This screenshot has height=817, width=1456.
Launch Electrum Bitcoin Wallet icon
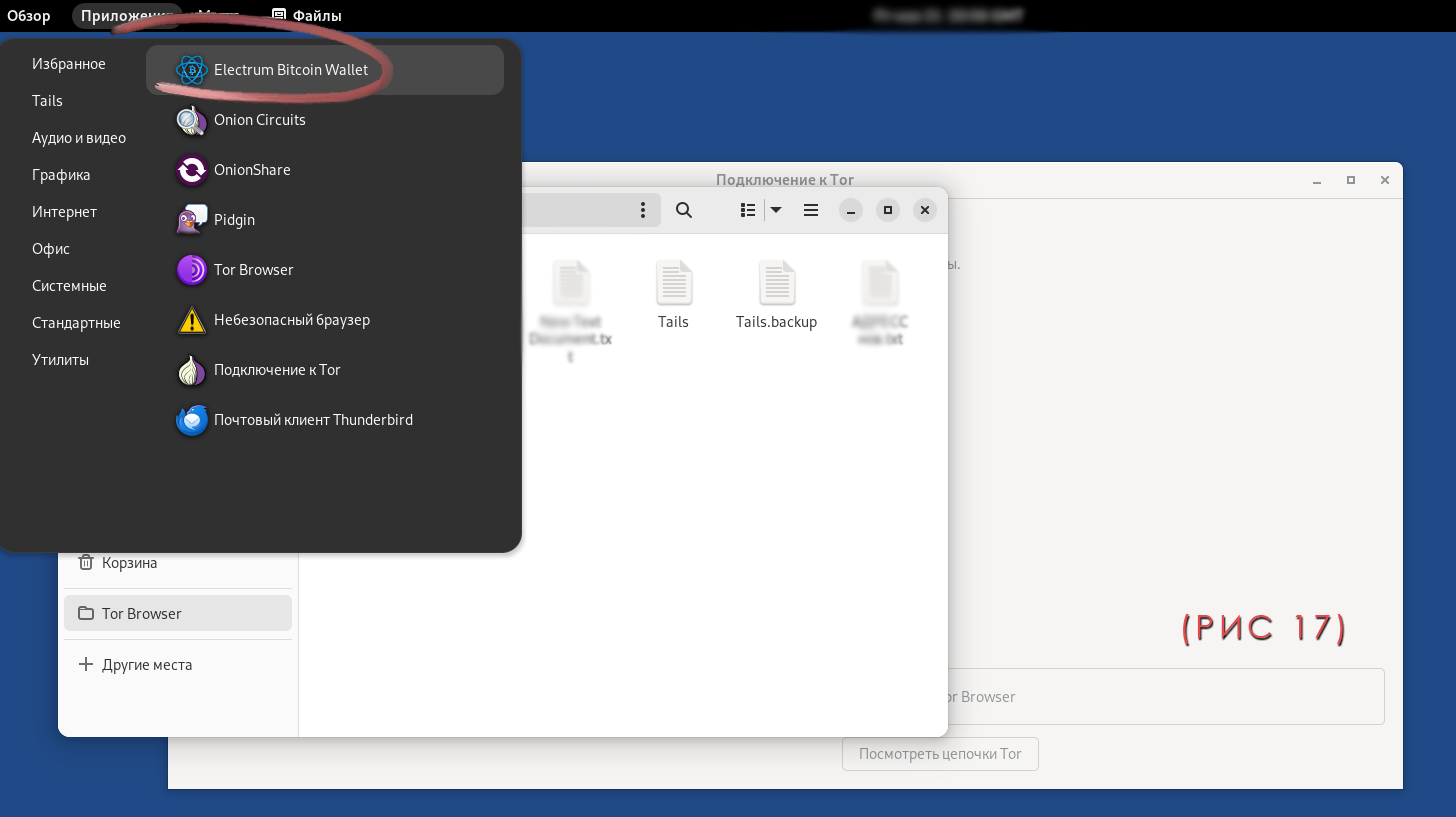click(x=191, y=70)
